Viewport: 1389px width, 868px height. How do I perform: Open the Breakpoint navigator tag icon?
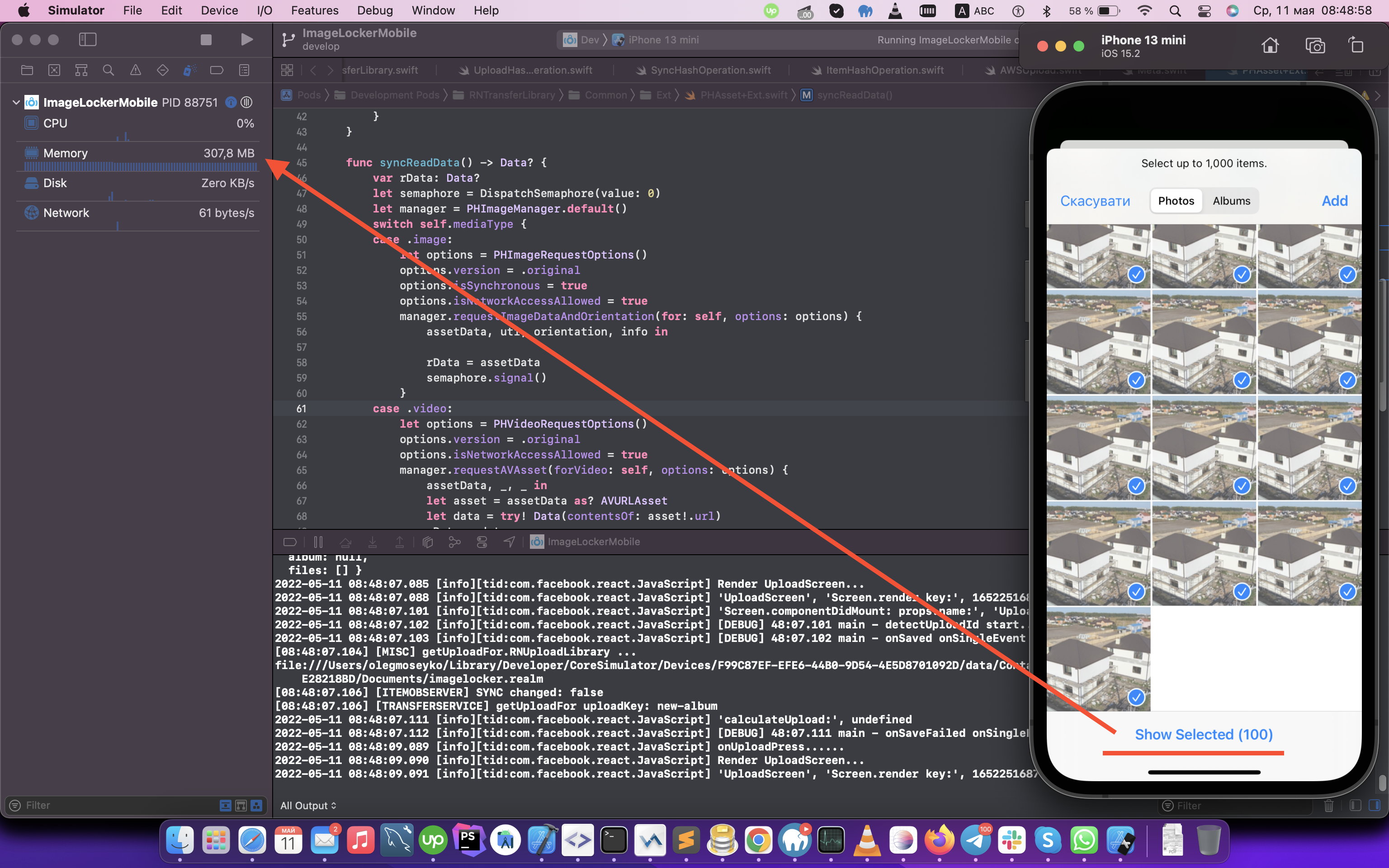click(217, 70)
